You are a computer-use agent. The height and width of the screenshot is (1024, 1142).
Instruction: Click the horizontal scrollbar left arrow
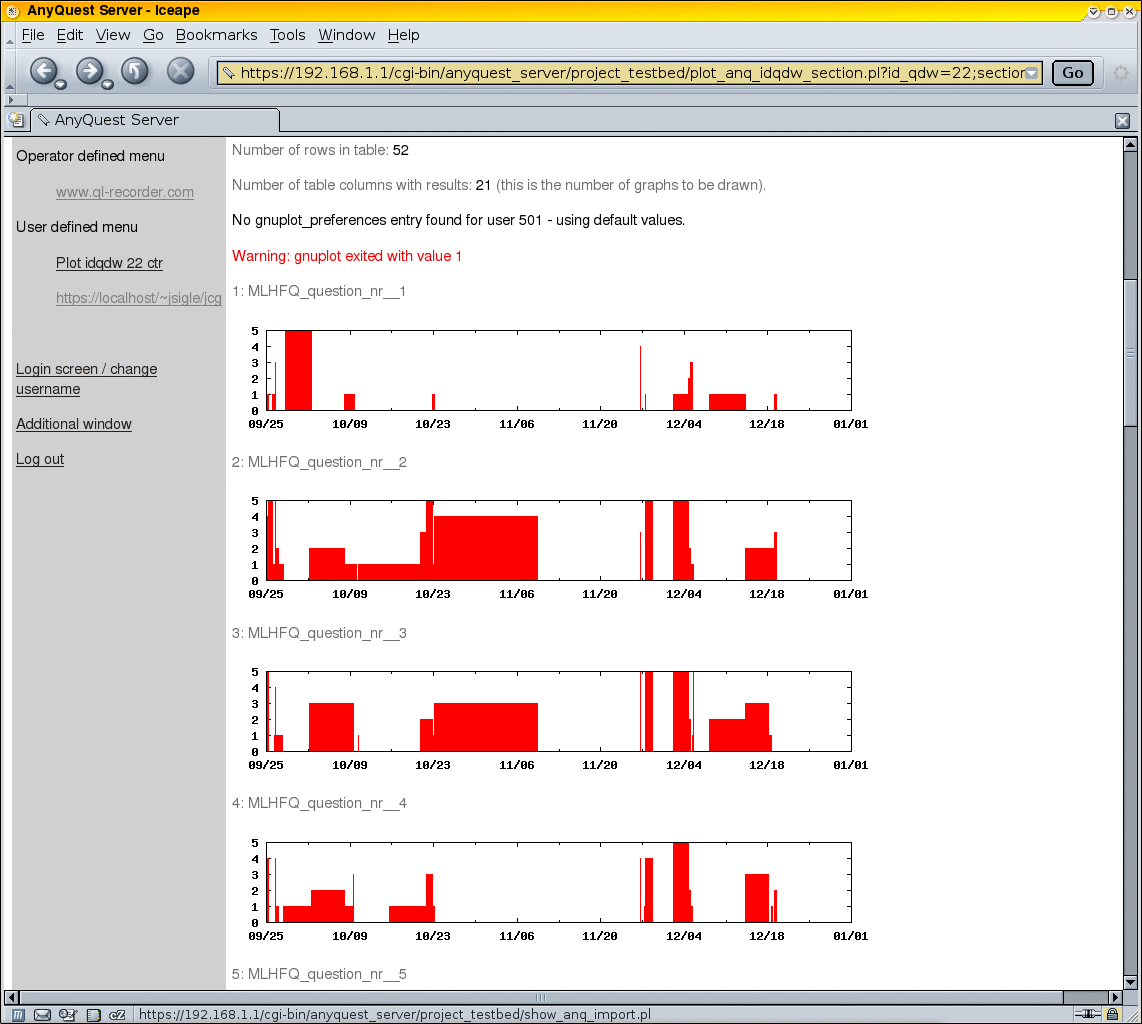pyautogui.click(x=12, y=997)
